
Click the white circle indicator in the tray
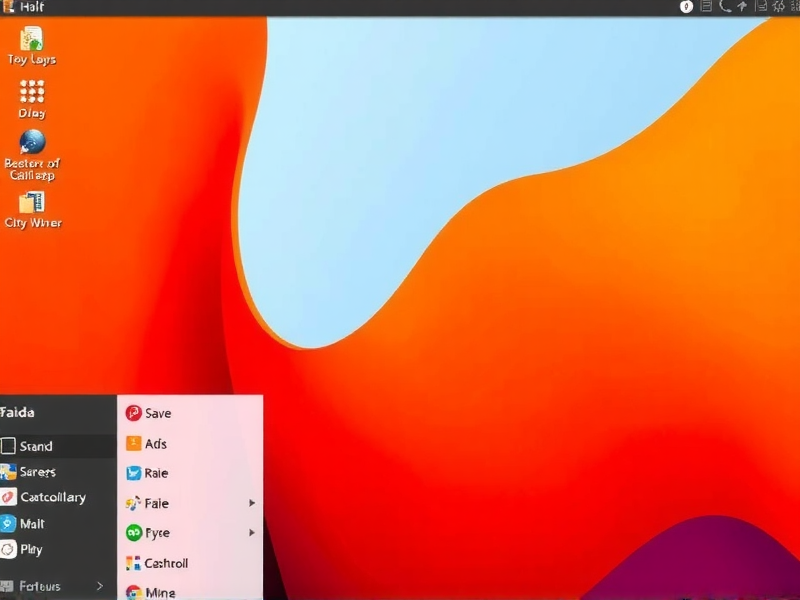(686, 7)
